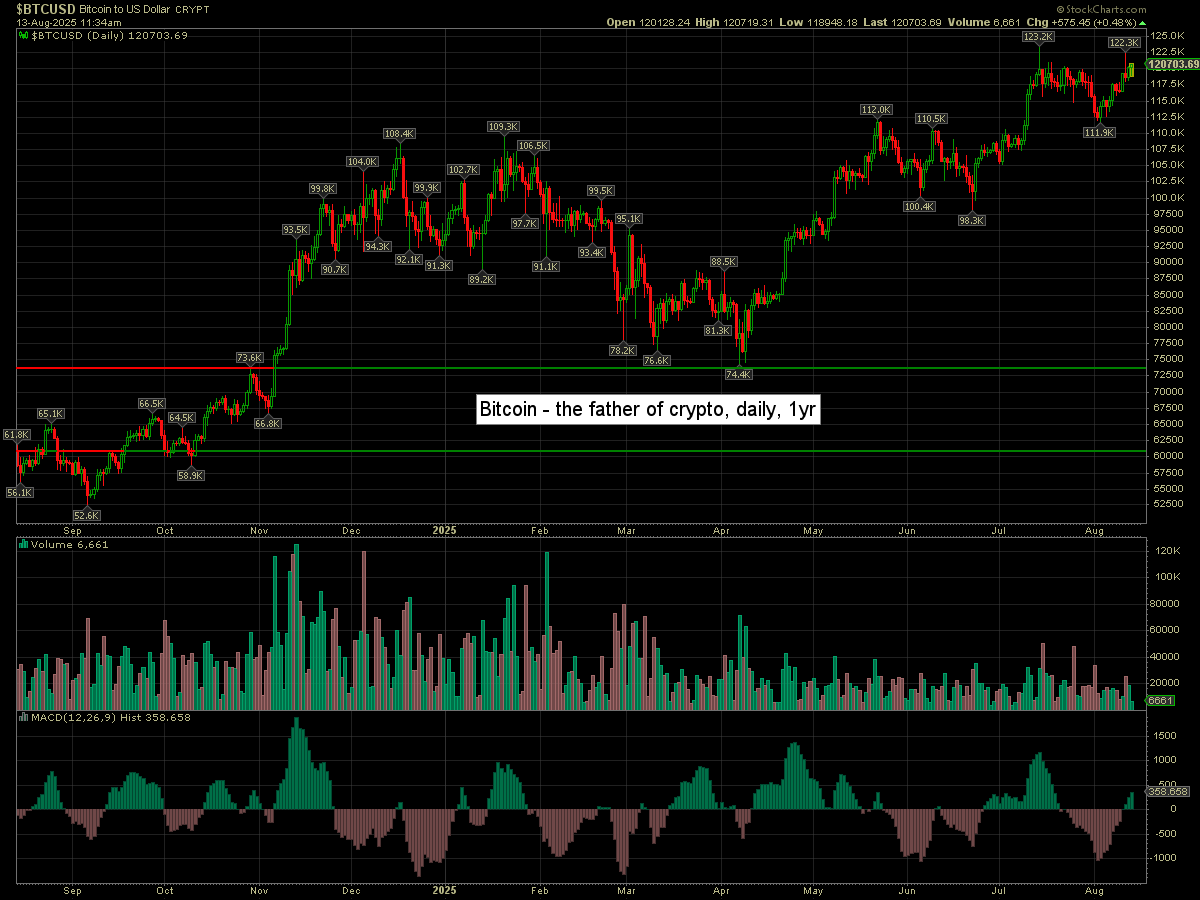Click the candlestick legend icon beside $BTCUSD (Daily)
This screenshot has width=1200, height=900.
pyautogui.click(x=25, y=35)
